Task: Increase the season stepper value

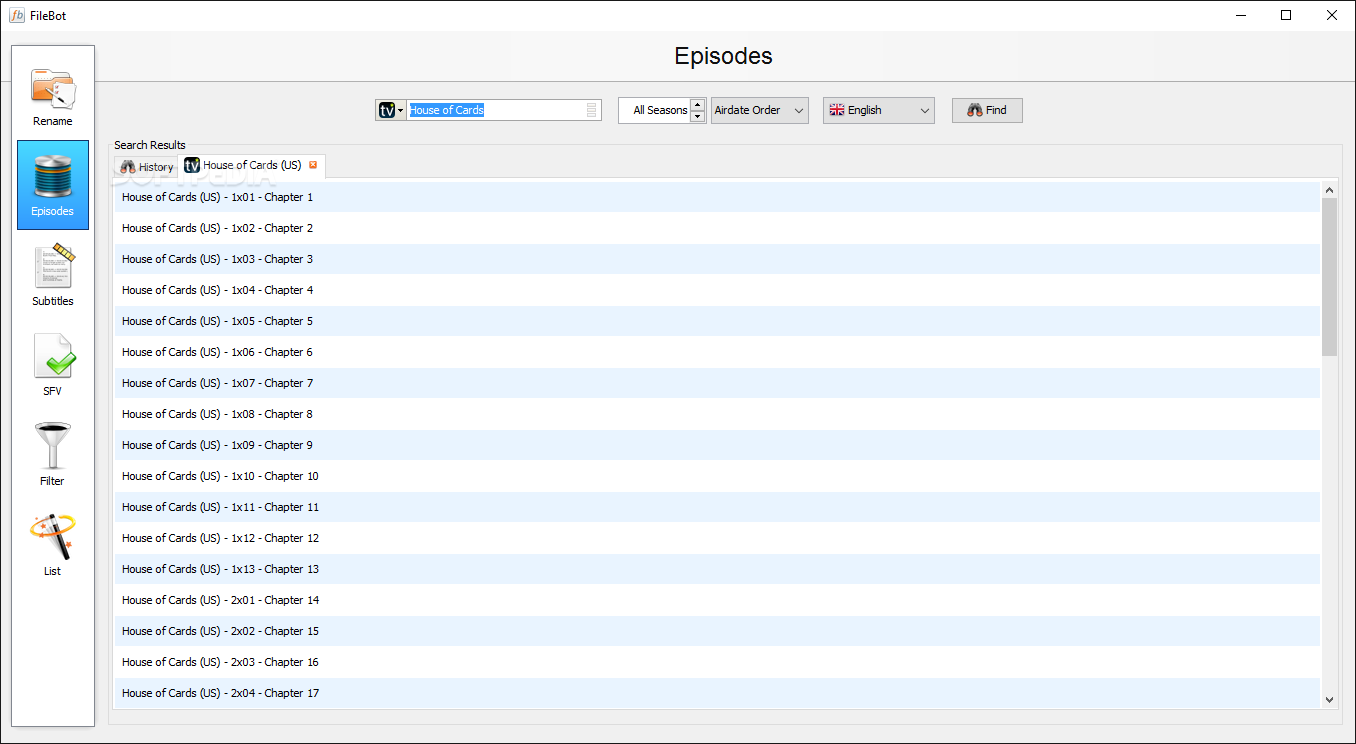Action: tap(697, 104)
